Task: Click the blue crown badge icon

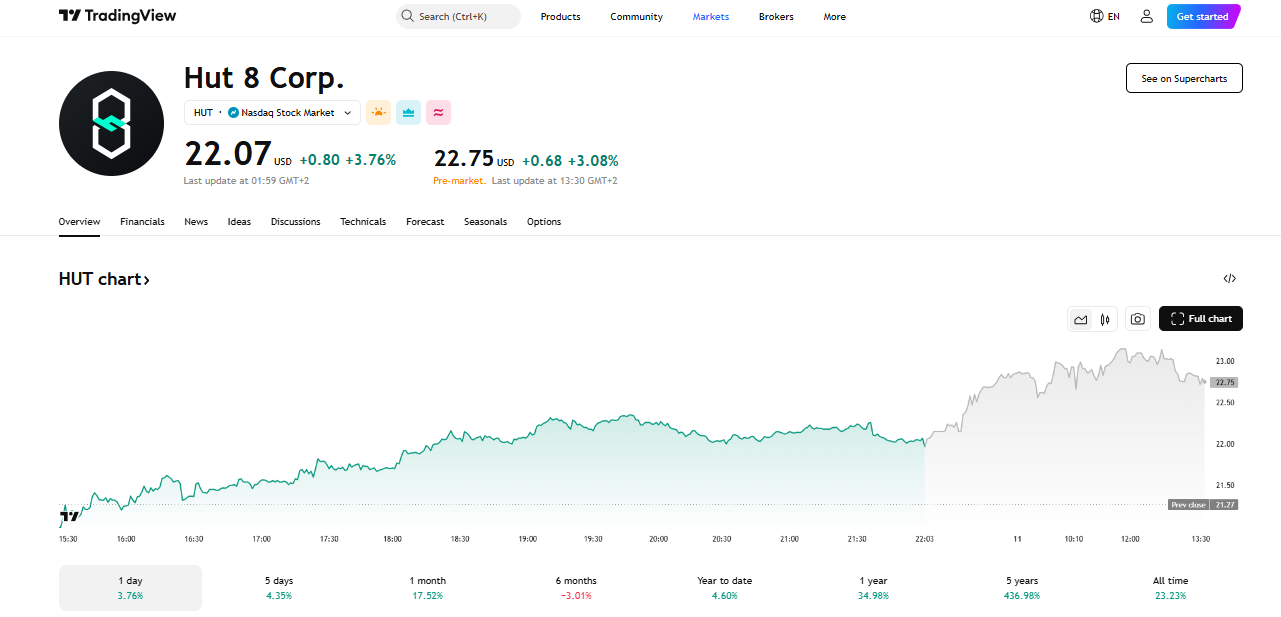Action: (x=408, y=113)
